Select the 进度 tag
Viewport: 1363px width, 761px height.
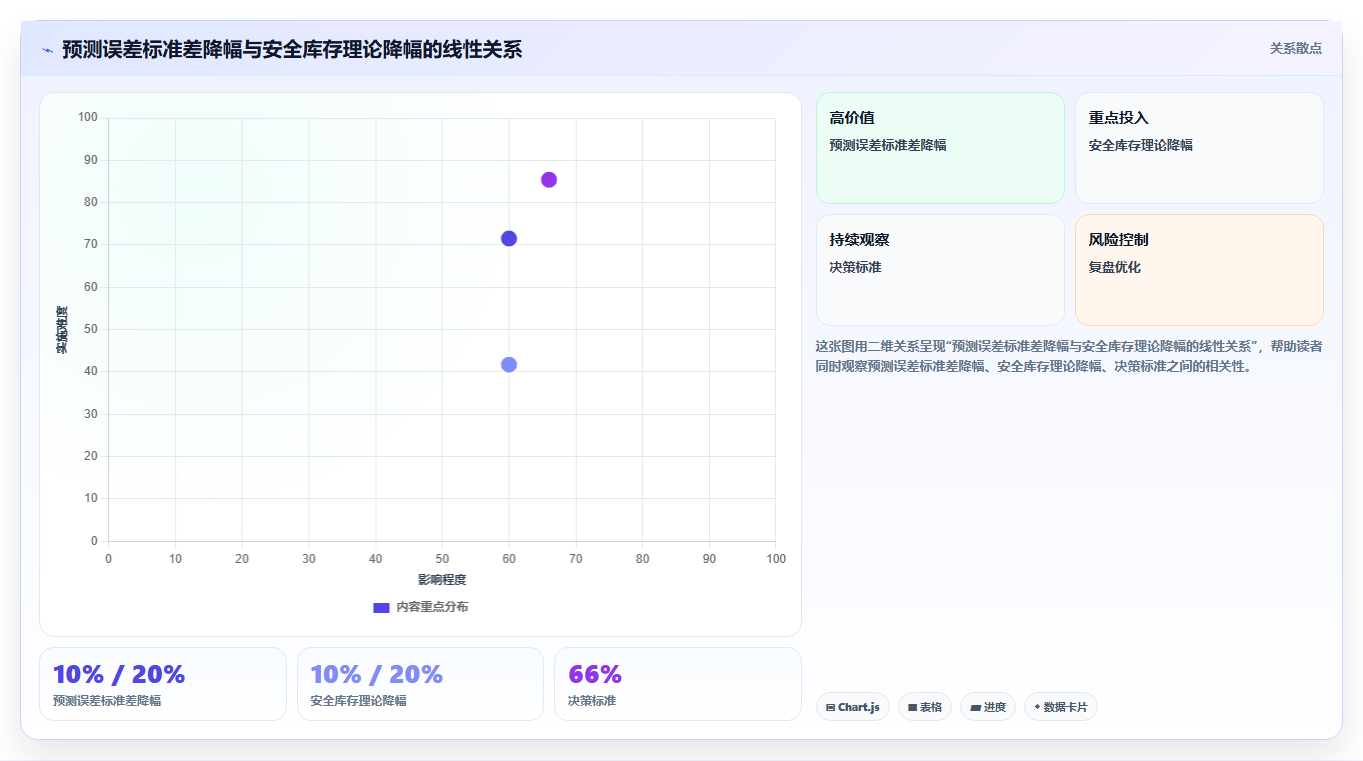click(988, 707)
